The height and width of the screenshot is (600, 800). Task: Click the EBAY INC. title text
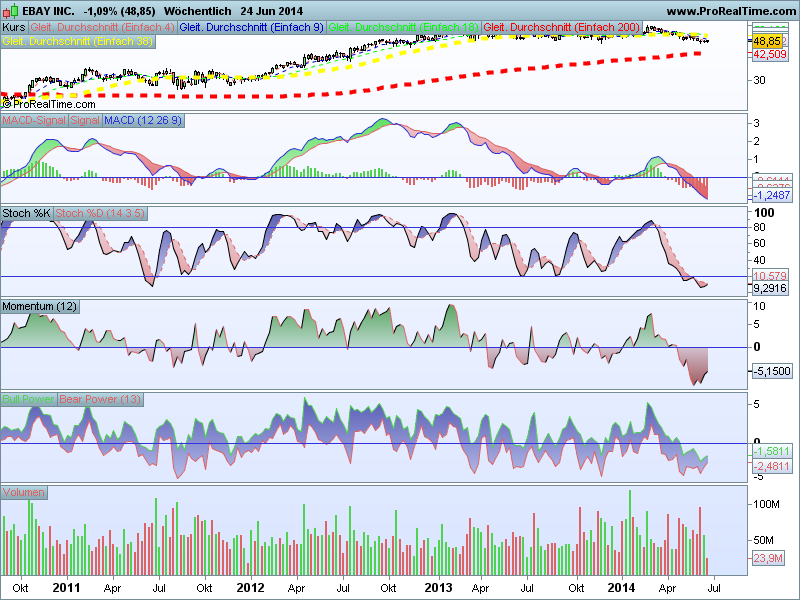pos(48,11)
